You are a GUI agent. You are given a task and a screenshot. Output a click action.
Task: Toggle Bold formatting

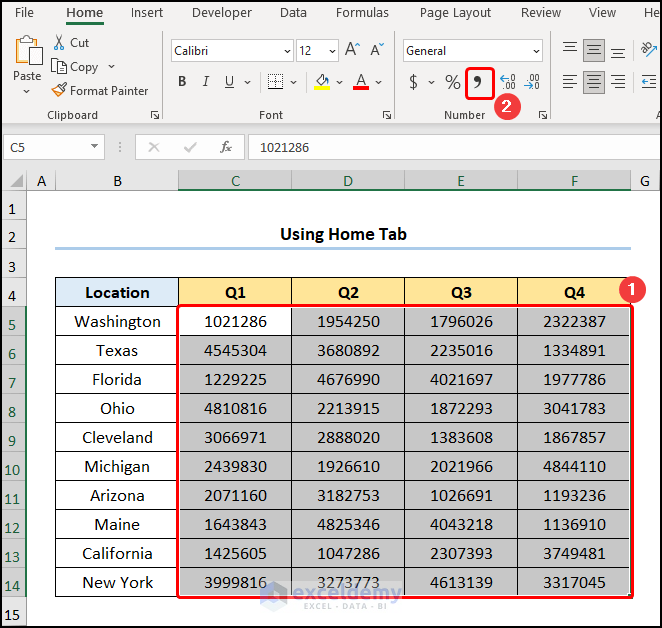(182, 82)
